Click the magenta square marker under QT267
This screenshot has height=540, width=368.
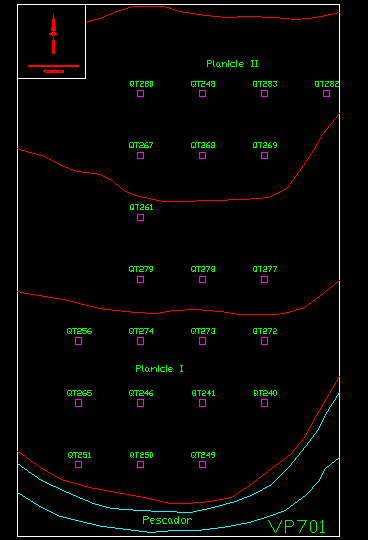(x=140, y=156)
